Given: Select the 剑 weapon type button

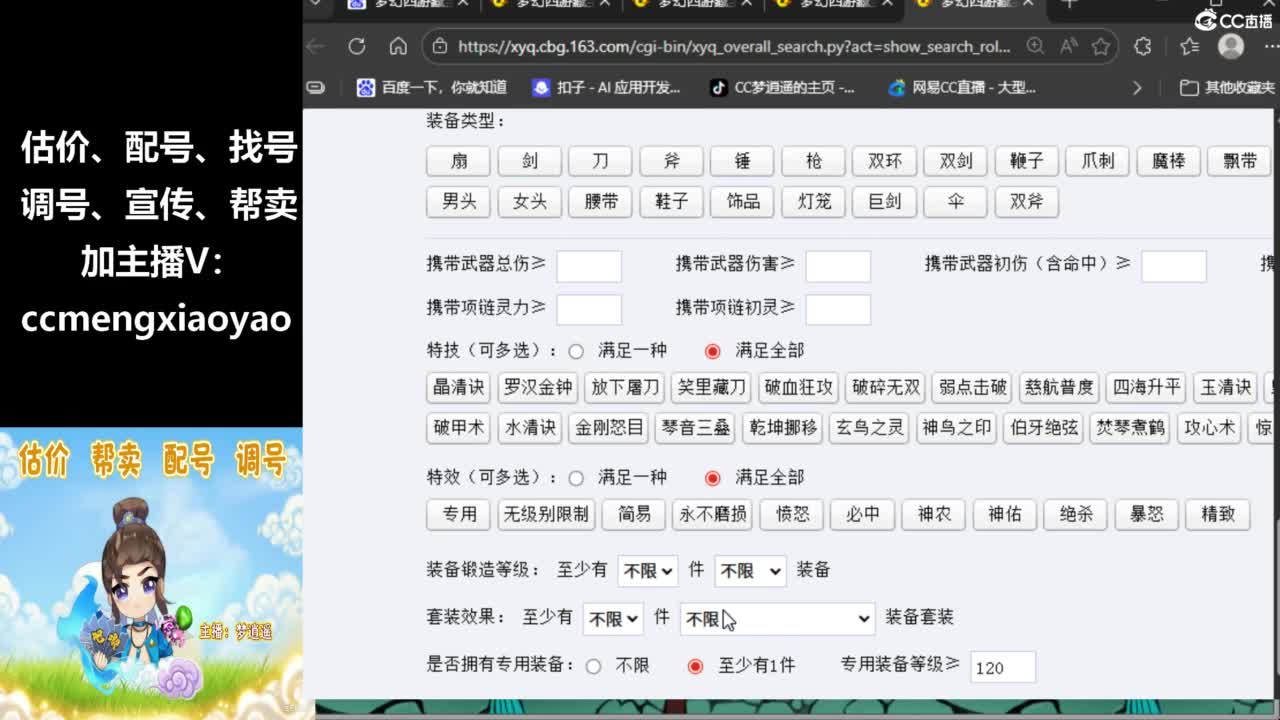Looking at the screenshot, I should click(x=528, y=161).
